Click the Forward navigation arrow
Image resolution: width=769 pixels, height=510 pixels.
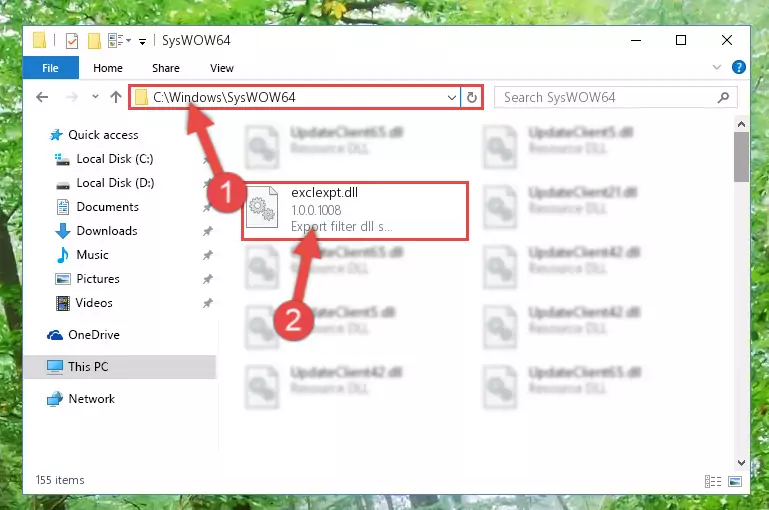(x=72, y=97)
